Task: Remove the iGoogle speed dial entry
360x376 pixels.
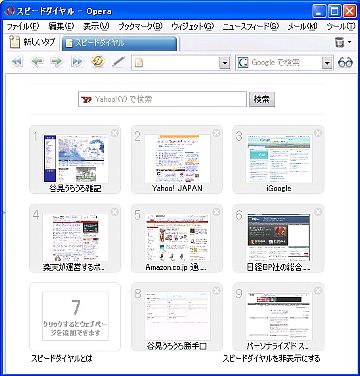Action: coord(318,133)
